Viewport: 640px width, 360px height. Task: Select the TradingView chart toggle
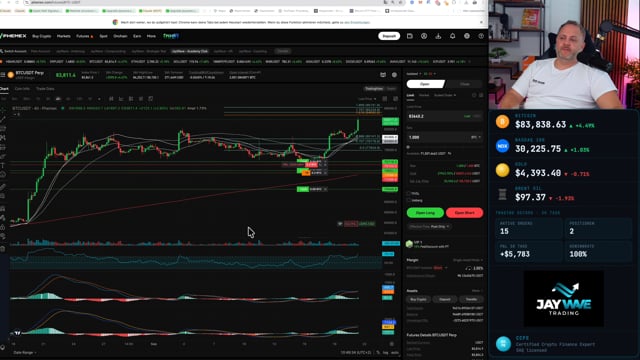pyautogui.click(x=373, y=89)
